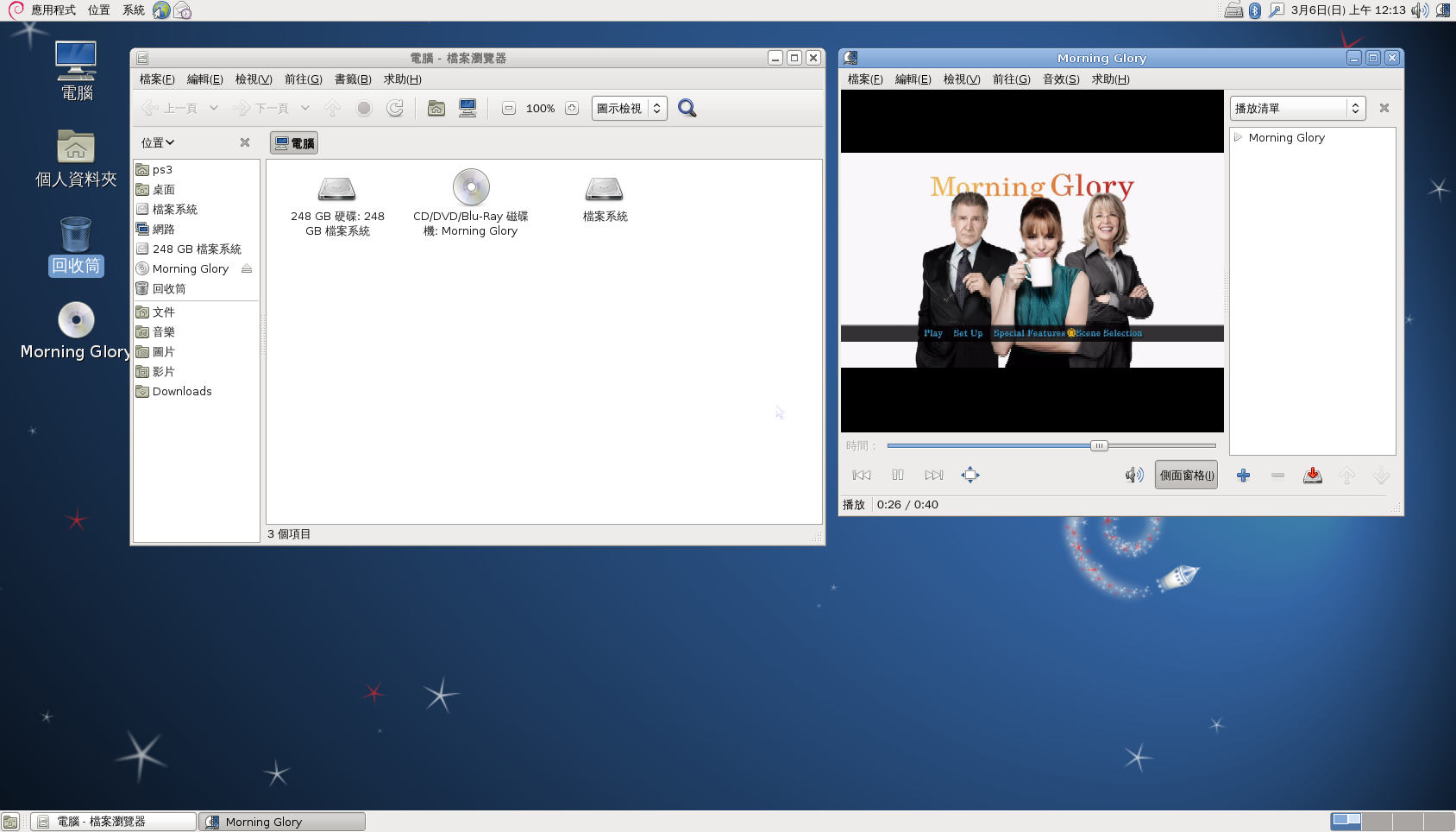Toggle the side pane button in movie player
Viewport: 1456px width, 832px height.
1186,475
